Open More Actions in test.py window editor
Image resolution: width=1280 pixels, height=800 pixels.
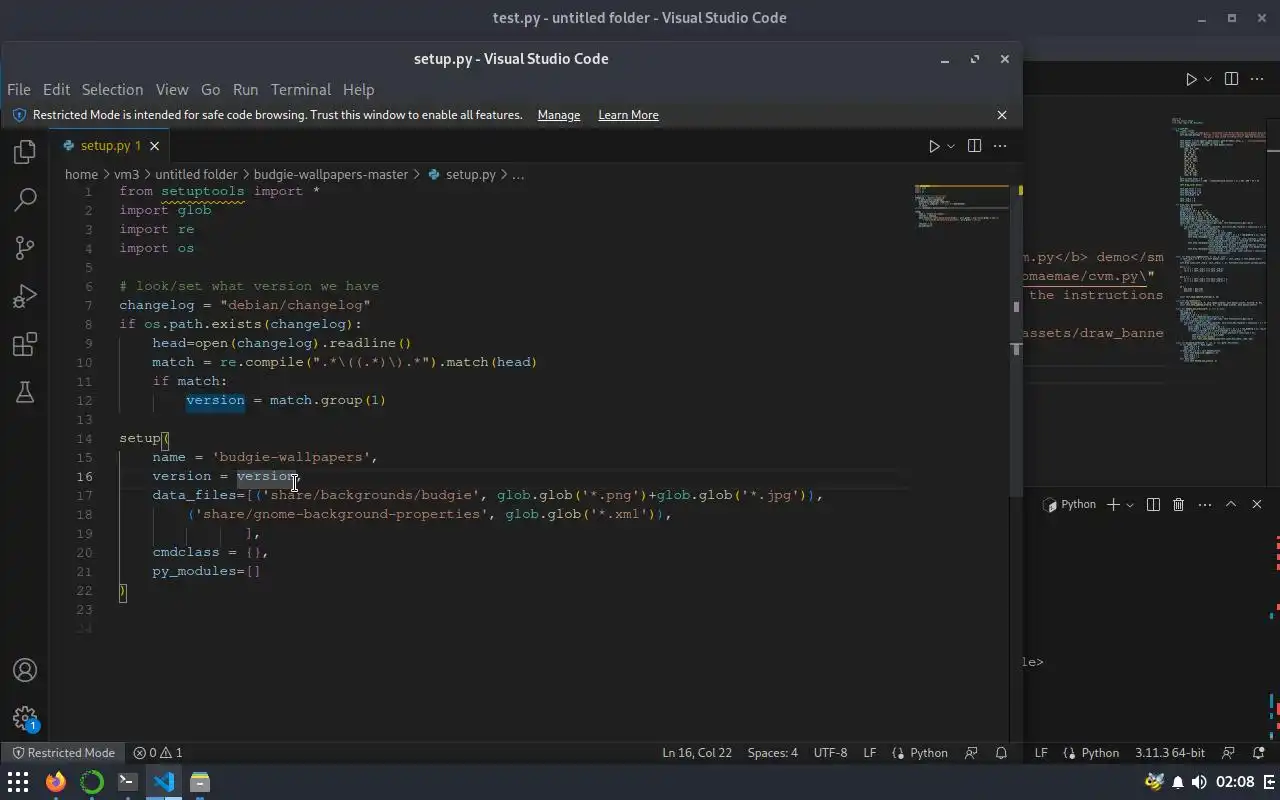[1257, 79]
